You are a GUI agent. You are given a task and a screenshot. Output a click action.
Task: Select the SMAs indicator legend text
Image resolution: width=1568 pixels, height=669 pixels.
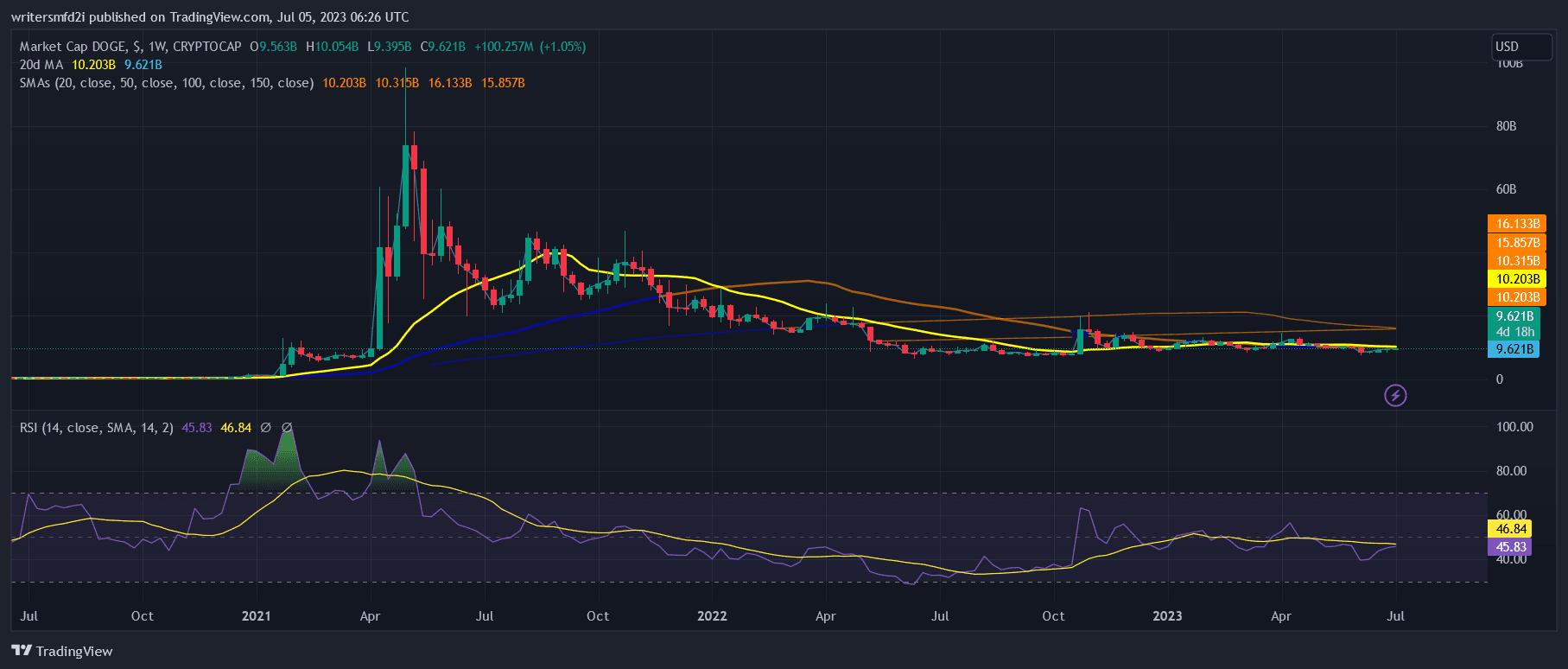tap(166, 83)
